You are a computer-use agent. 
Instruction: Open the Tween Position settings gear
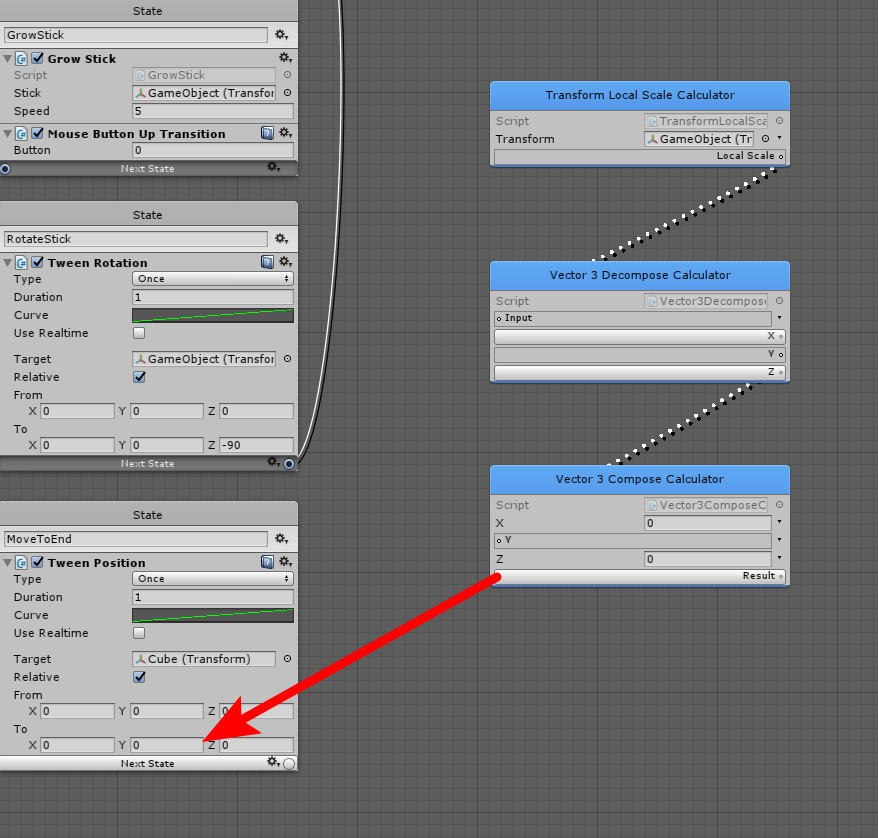pos(284,562)
